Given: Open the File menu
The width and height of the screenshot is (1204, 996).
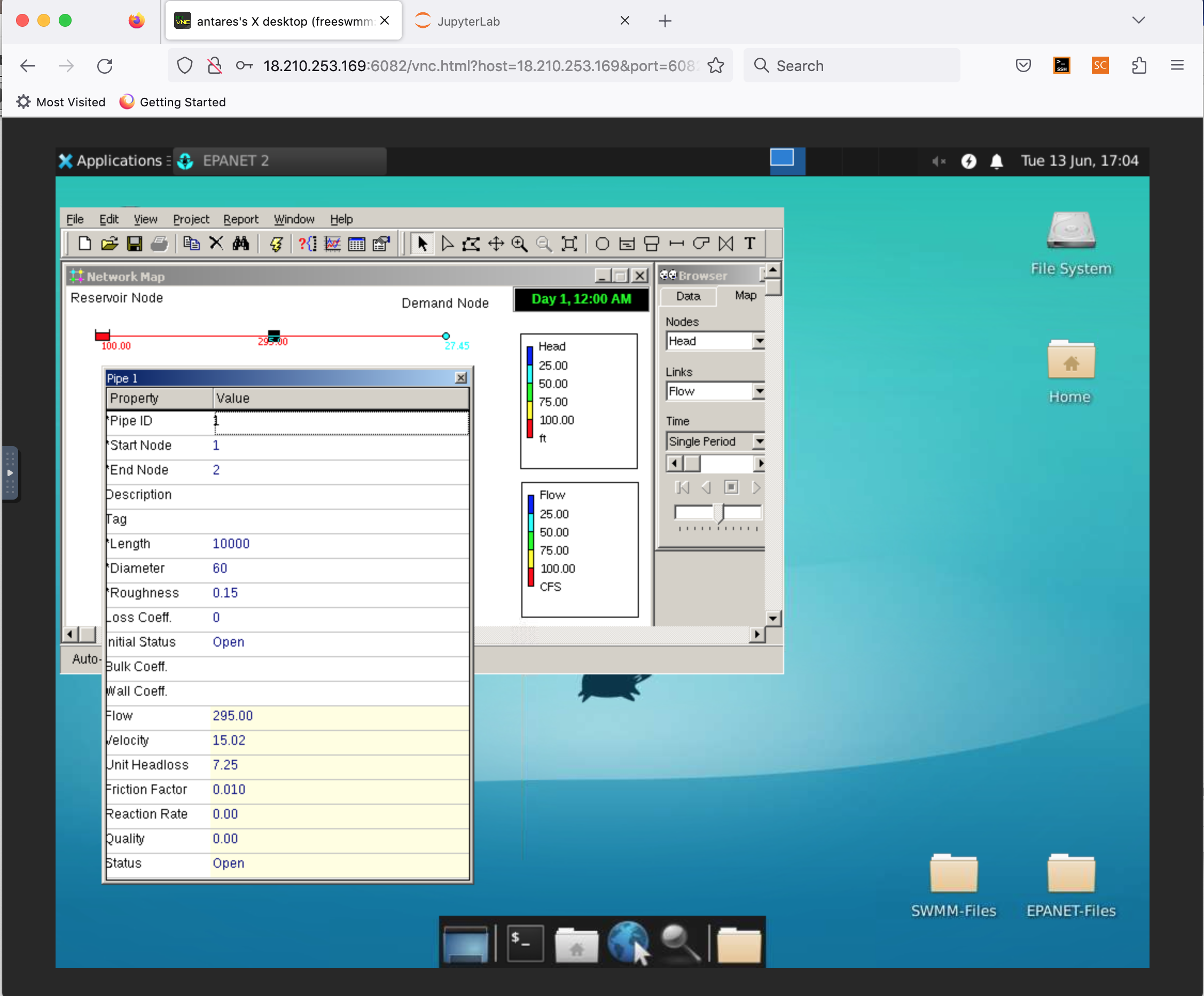Looking at the screenshot, I should point(75,219).
